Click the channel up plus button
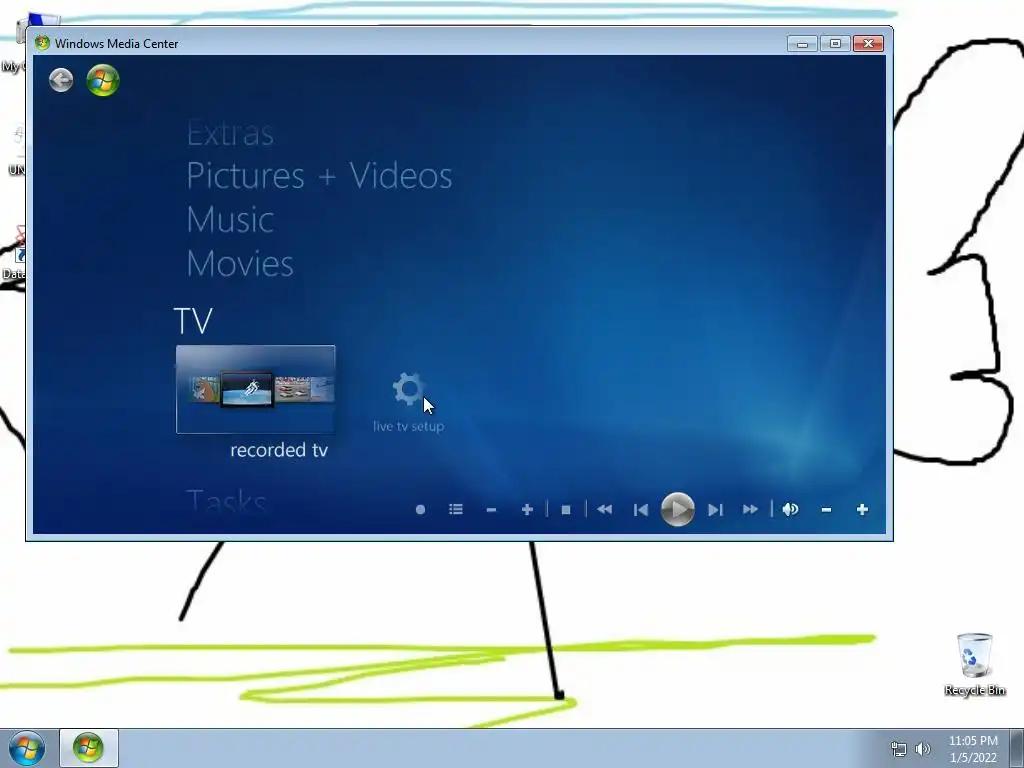The image size is (1024, 768). pos(527,509)
